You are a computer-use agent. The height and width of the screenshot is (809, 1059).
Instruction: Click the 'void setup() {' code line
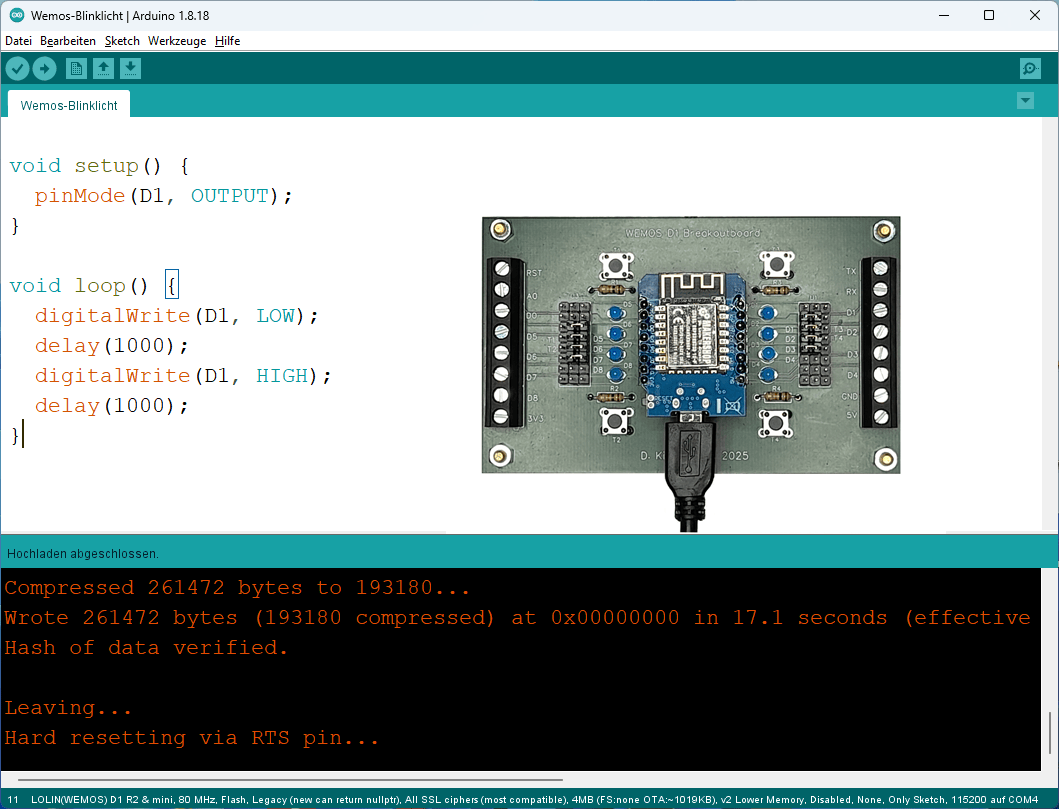(99, 166)
